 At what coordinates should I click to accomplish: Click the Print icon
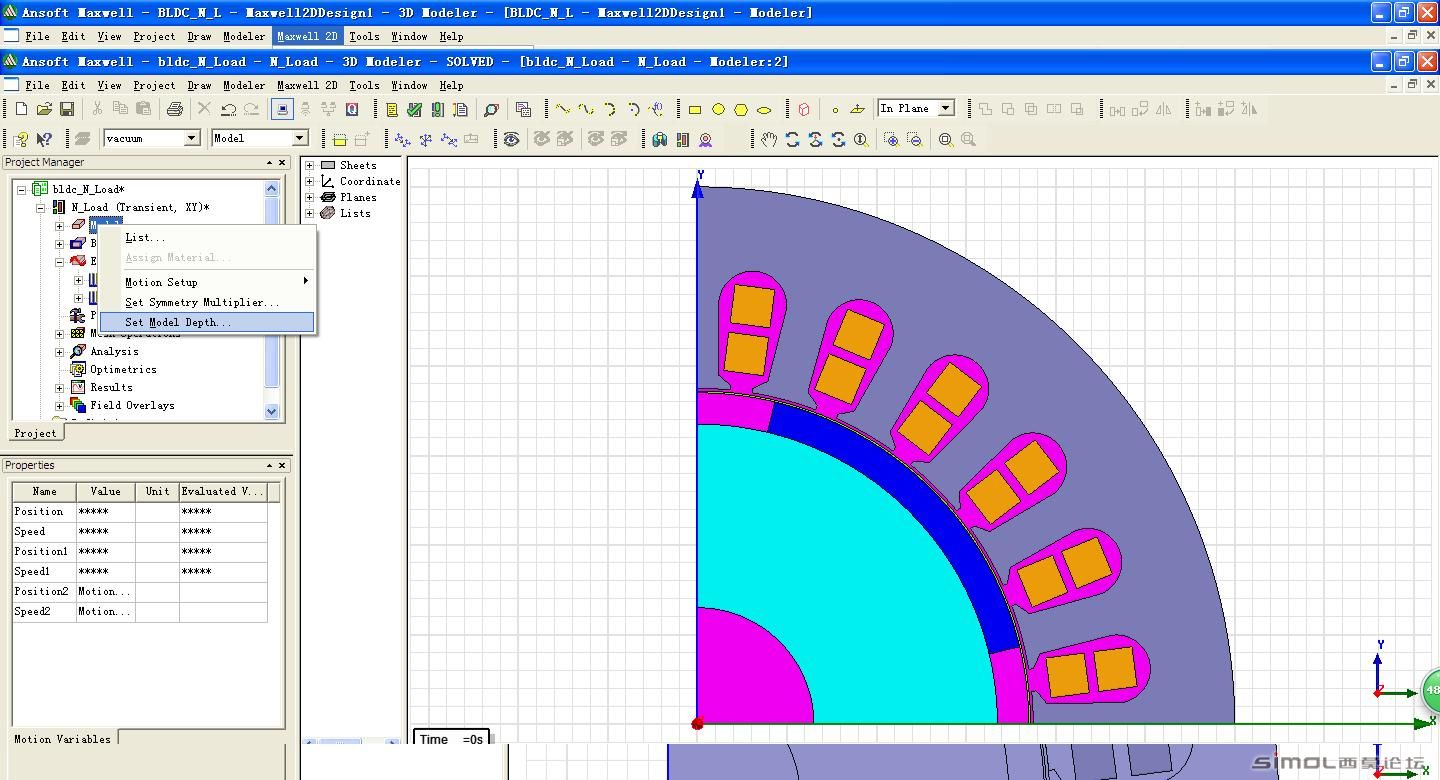pyautogui.click(x=175, y=109)
